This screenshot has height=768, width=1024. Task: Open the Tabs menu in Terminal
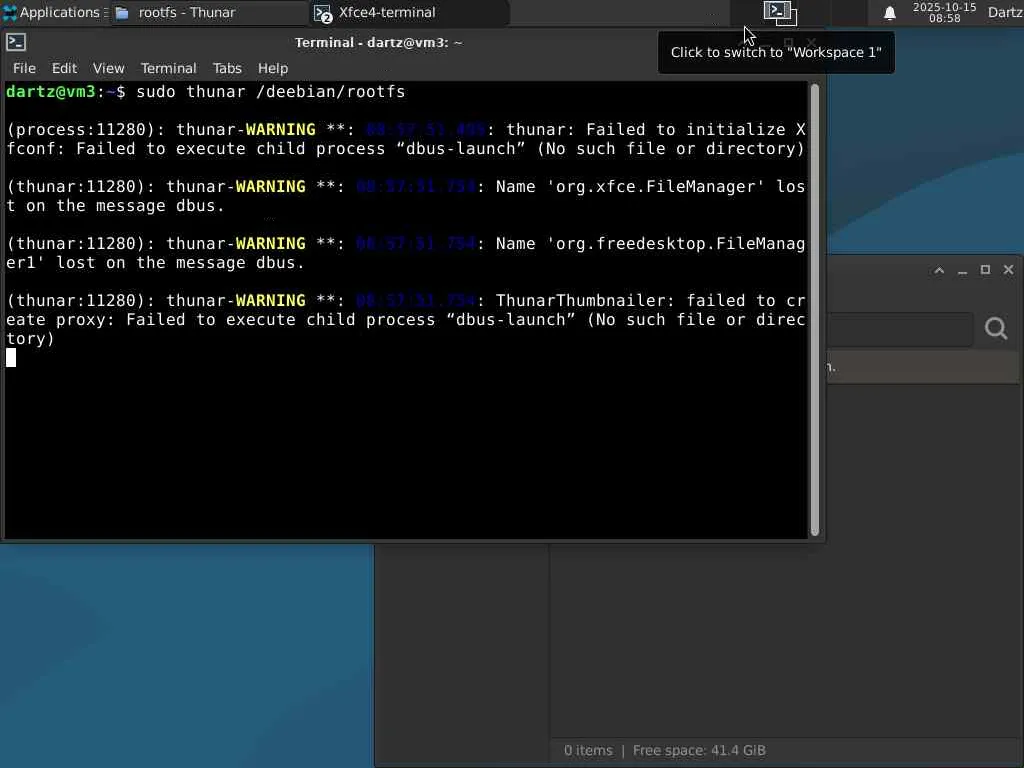point(227,68)
